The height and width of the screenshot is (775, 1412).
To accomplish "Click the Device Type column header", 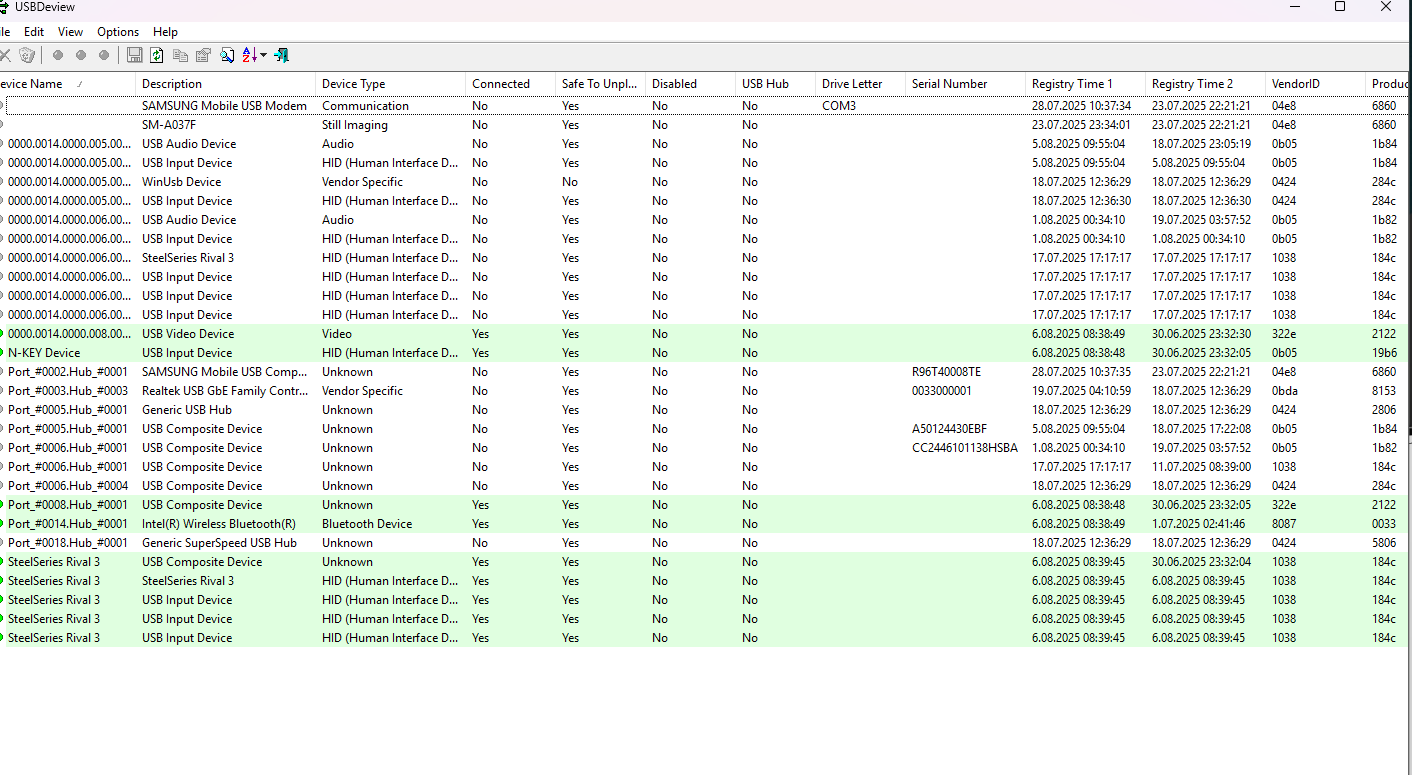I will (x=390, y=84).
